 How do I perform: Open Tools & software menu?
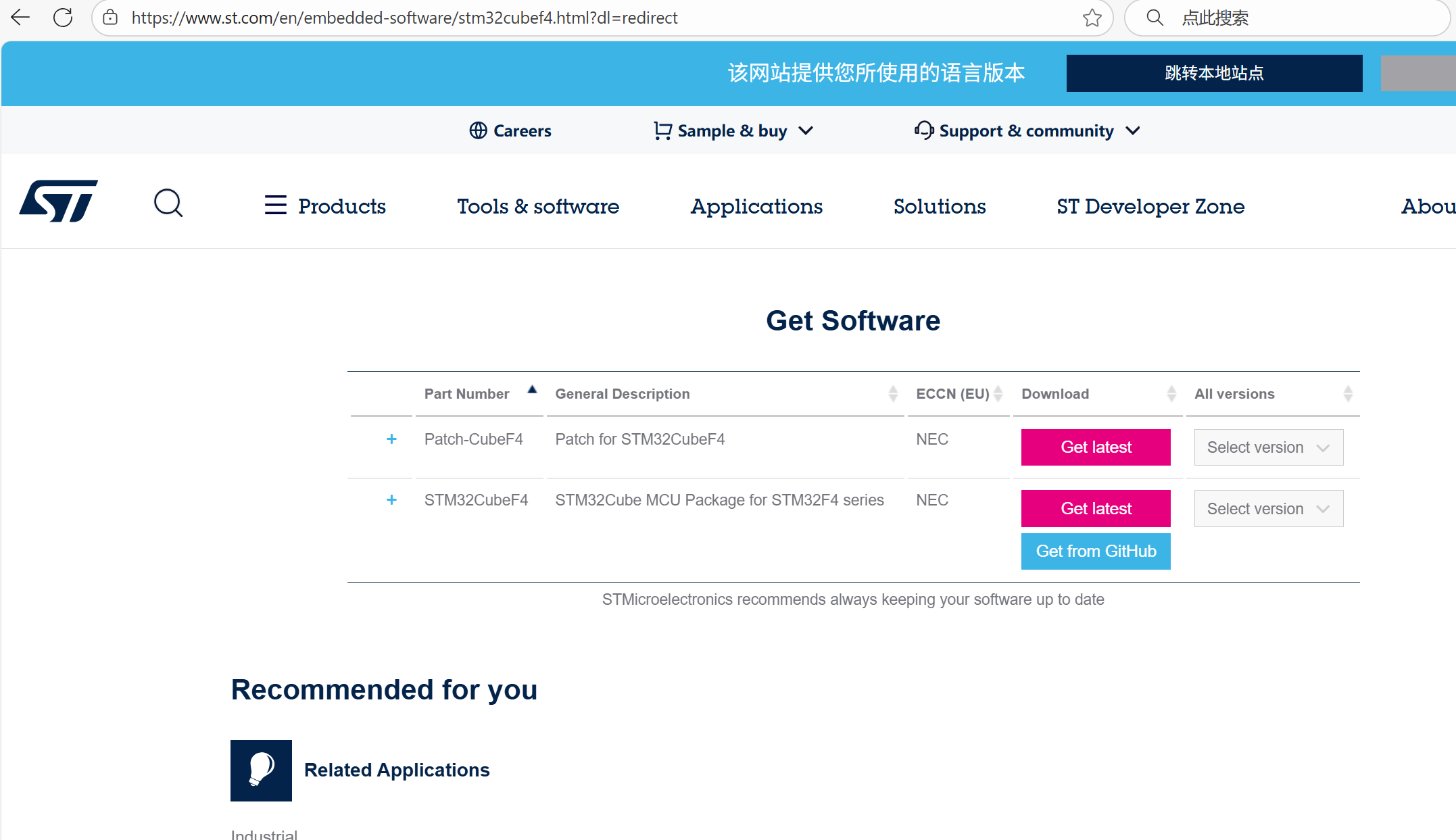tap(538, 205)
